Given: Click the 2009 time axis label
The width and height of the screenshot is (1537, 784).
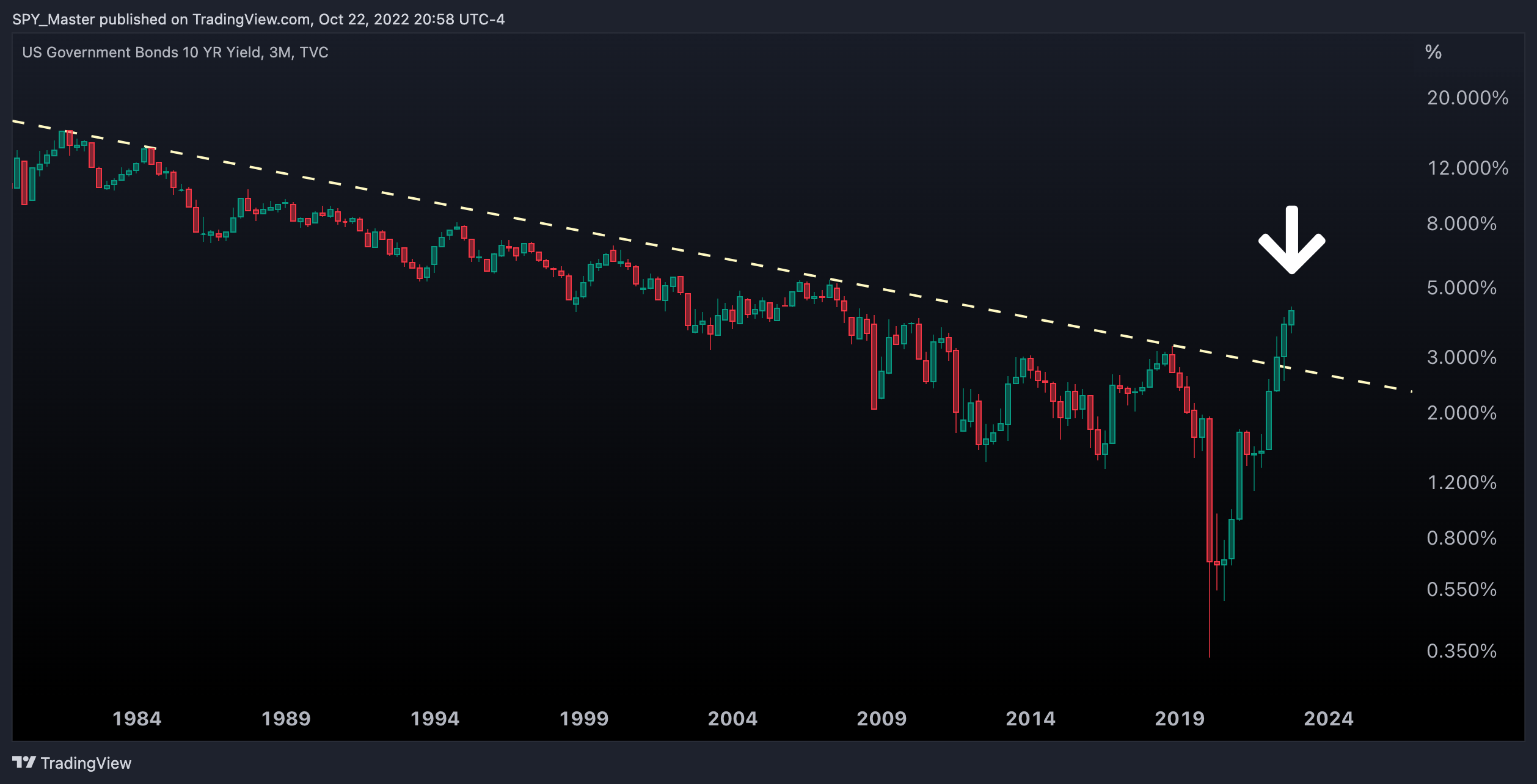Looking at the screenshot, I should (882, 719).
